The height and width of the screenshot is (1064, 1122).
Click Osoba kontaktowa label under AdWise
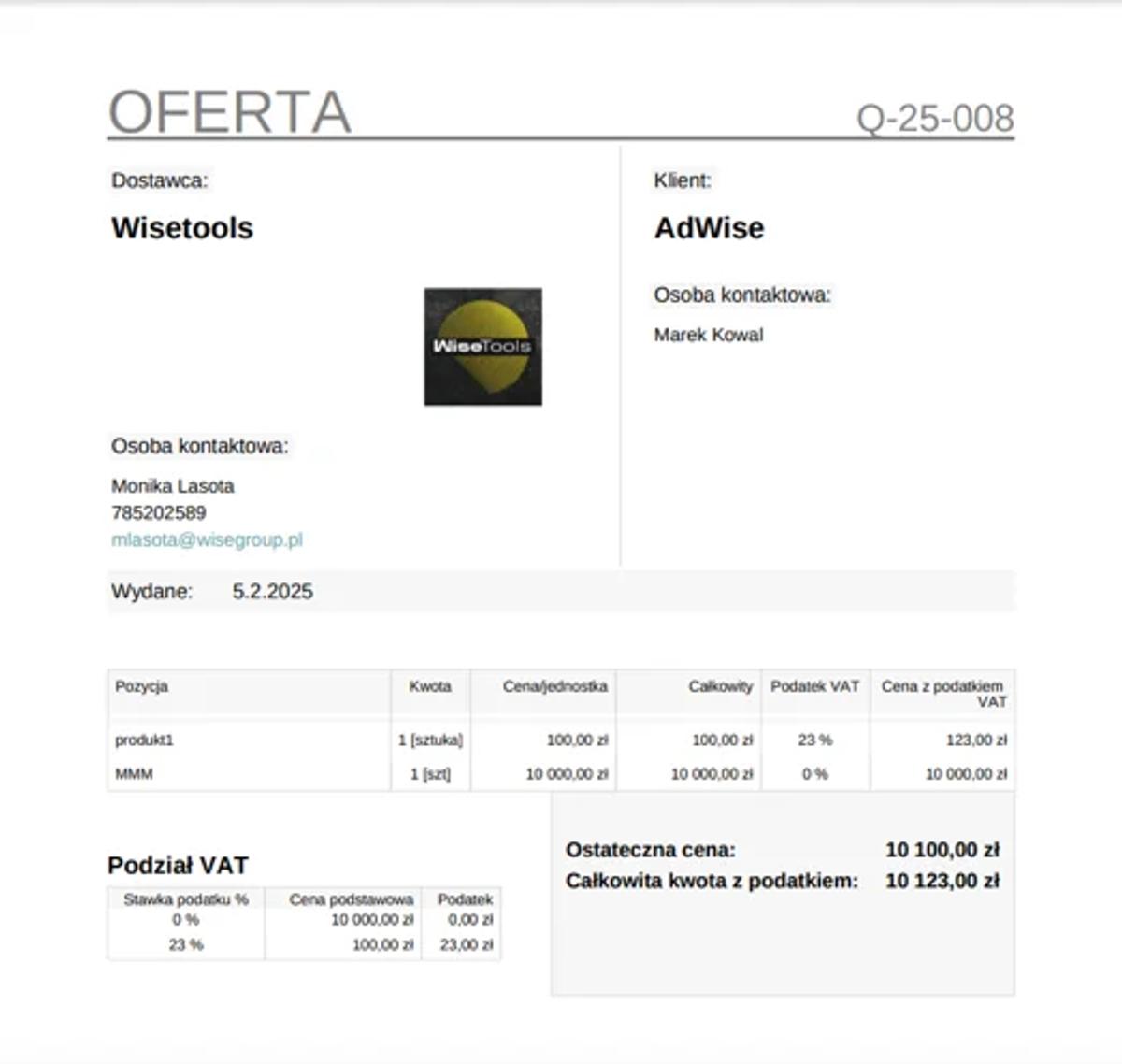[742, 295]
